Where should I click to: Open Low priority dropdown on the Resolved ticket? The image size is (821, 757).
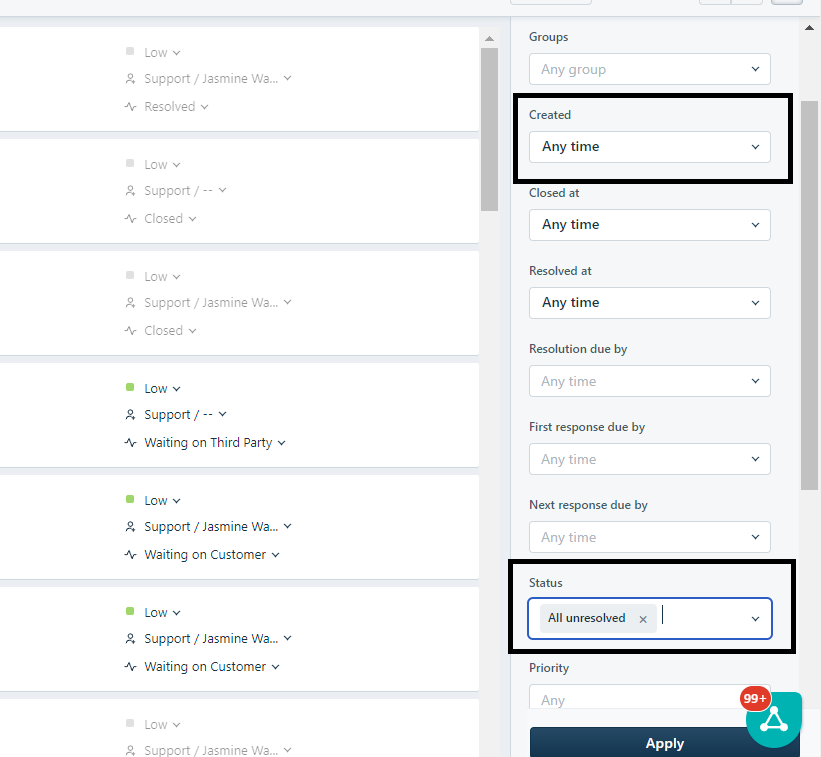click(162, 53)
